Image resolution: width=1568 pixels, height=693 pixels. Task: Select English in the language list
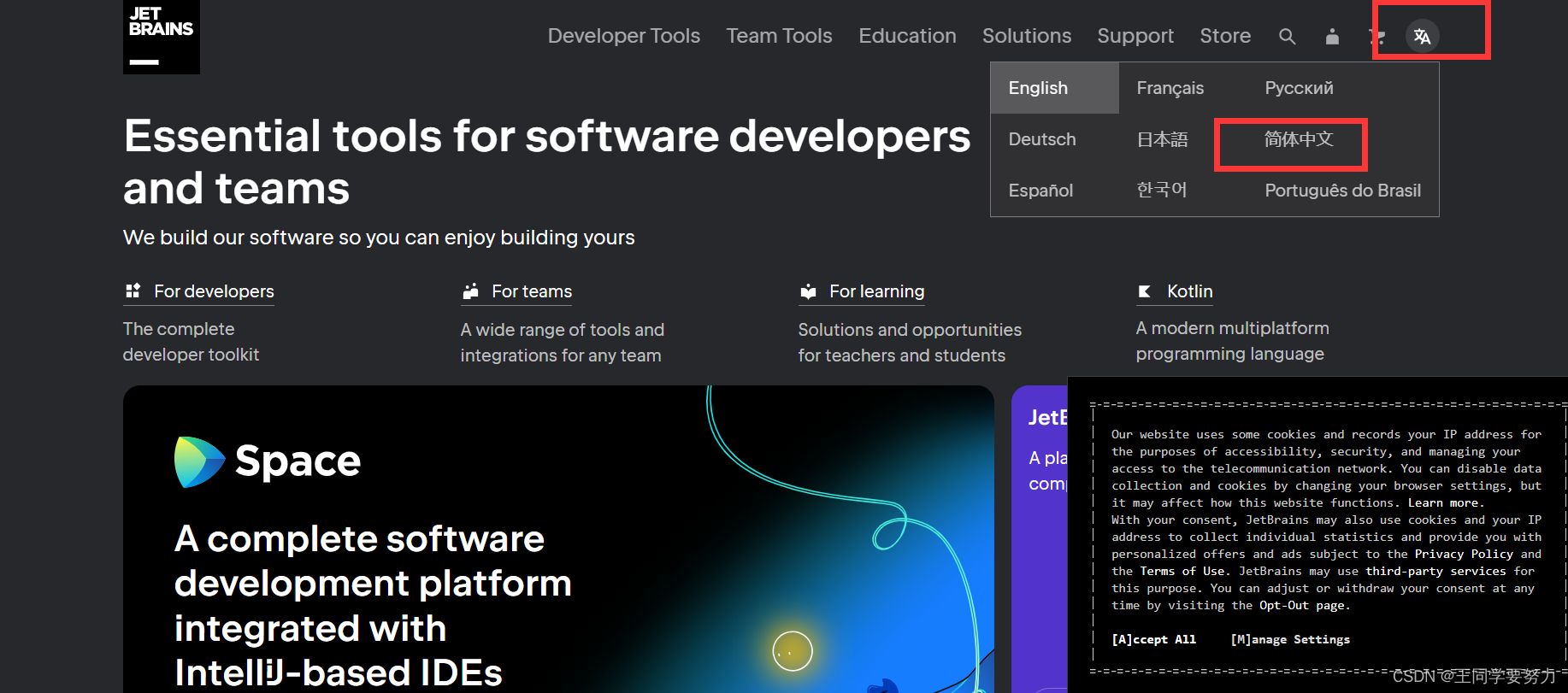[1055, 88]
